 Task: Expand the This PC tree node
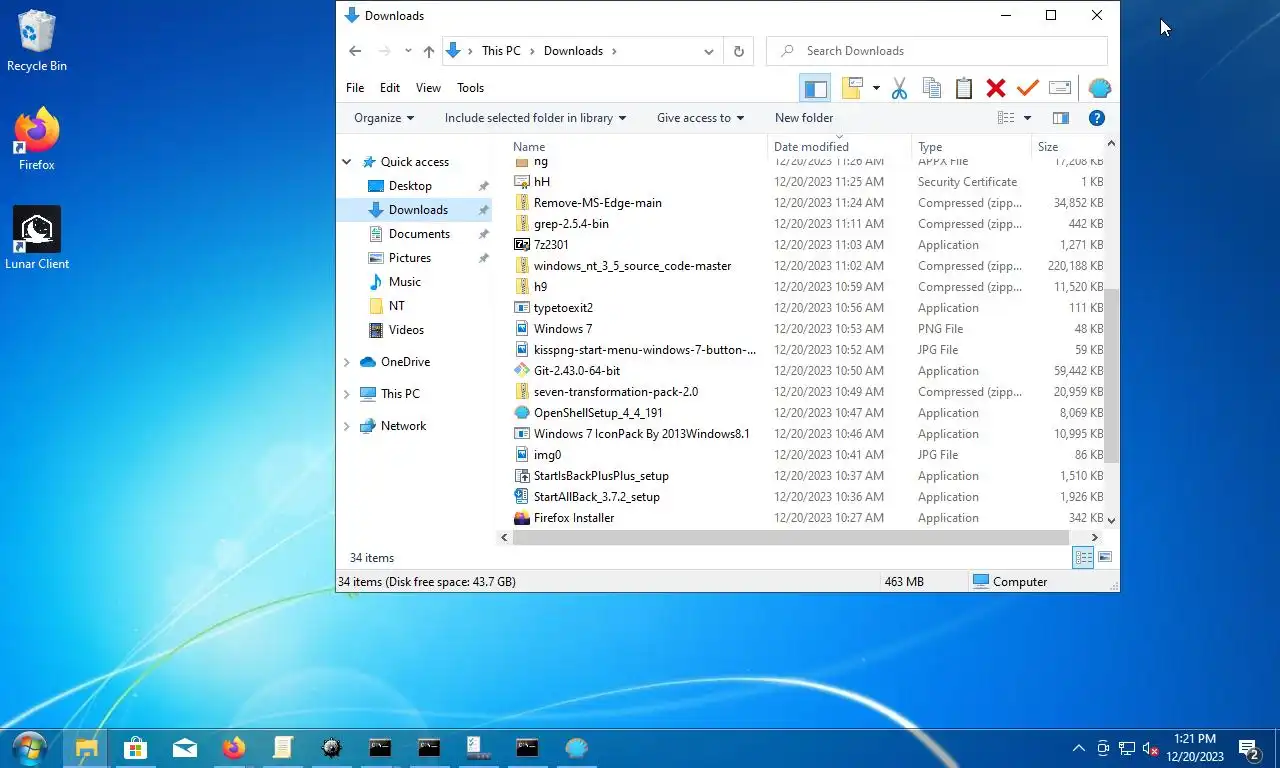click(347, 394)
